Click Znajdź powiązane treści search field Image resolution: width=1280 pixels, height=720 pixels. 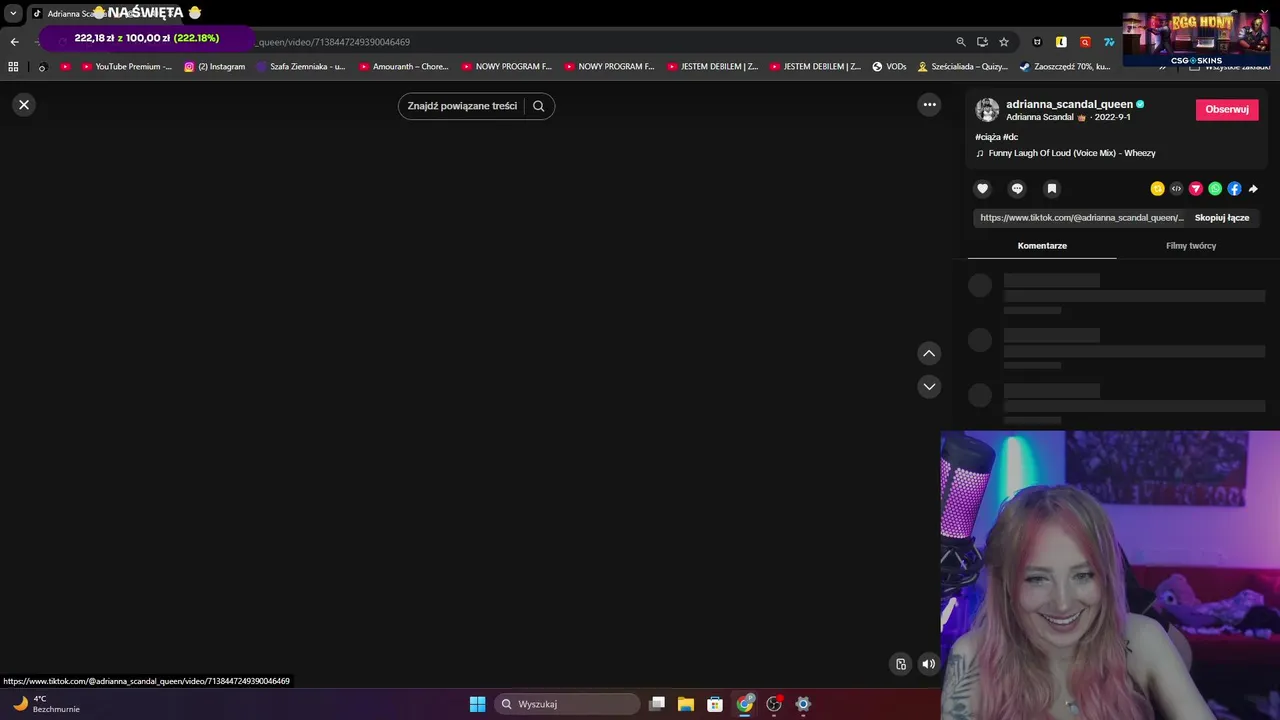point(462,106)
